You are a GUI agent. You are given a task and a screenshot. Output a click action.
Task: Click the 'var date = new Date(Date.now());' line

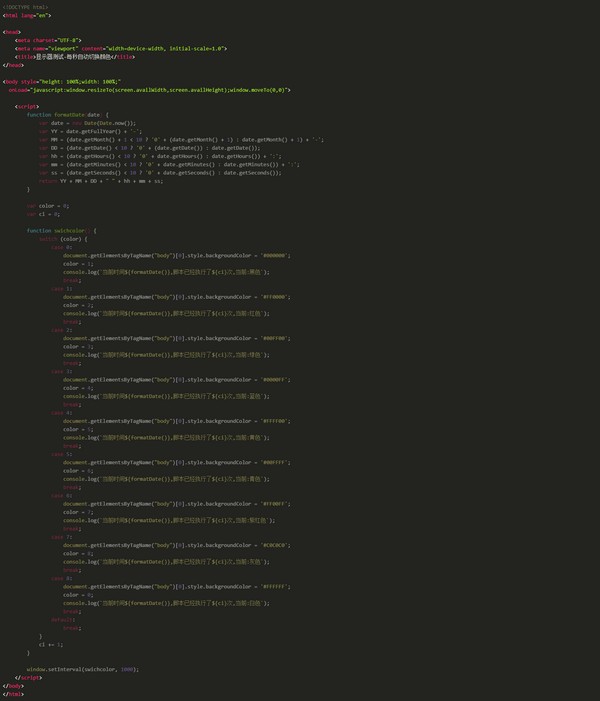[87, 123]
